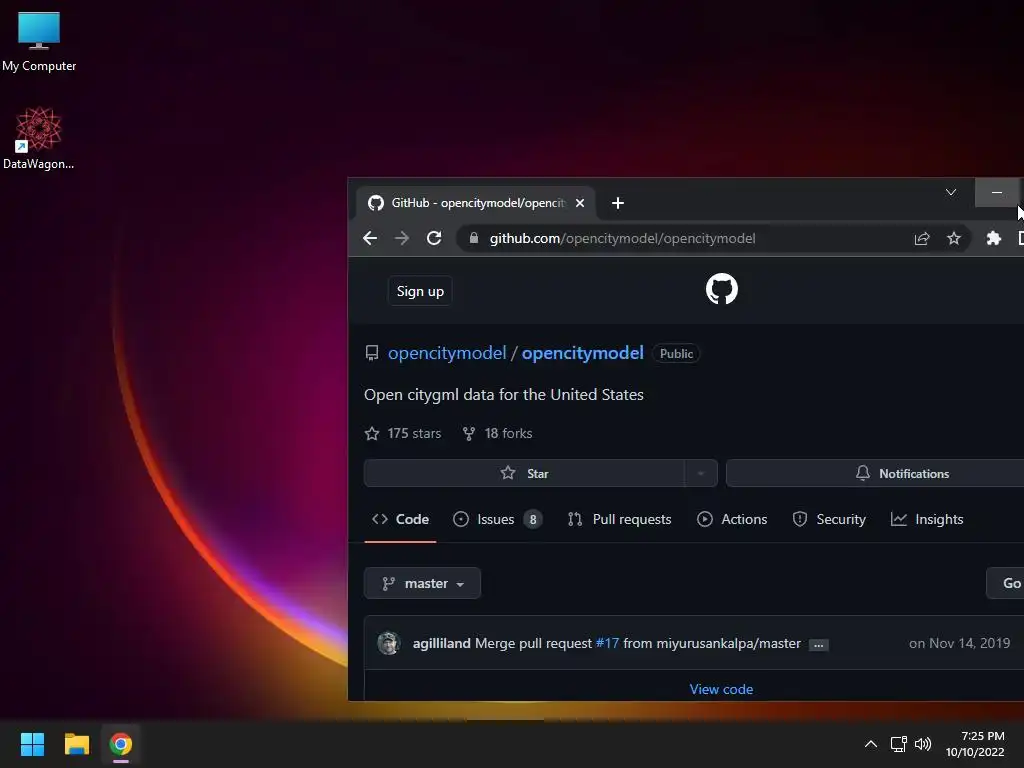Click agilliland's avatar thumbnail
The image size is (1024, 768).
pyautogui.click(x=389, y=643)
